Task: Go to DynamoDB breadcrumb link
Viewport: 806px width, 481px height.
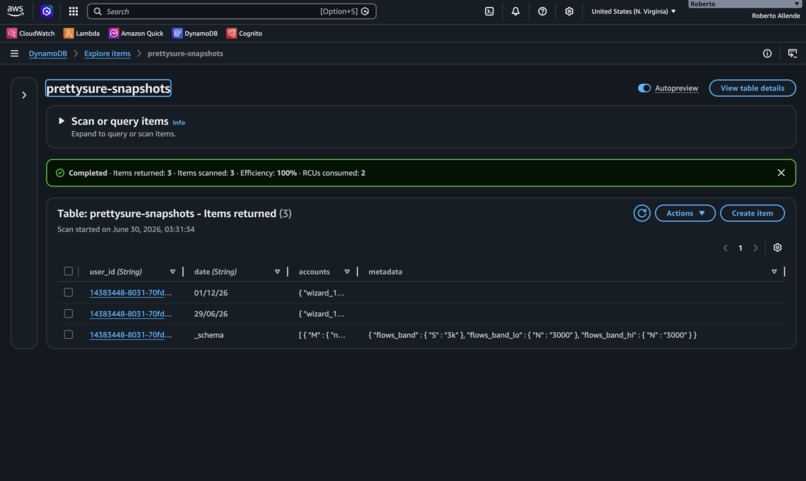Action: (48, 53)
